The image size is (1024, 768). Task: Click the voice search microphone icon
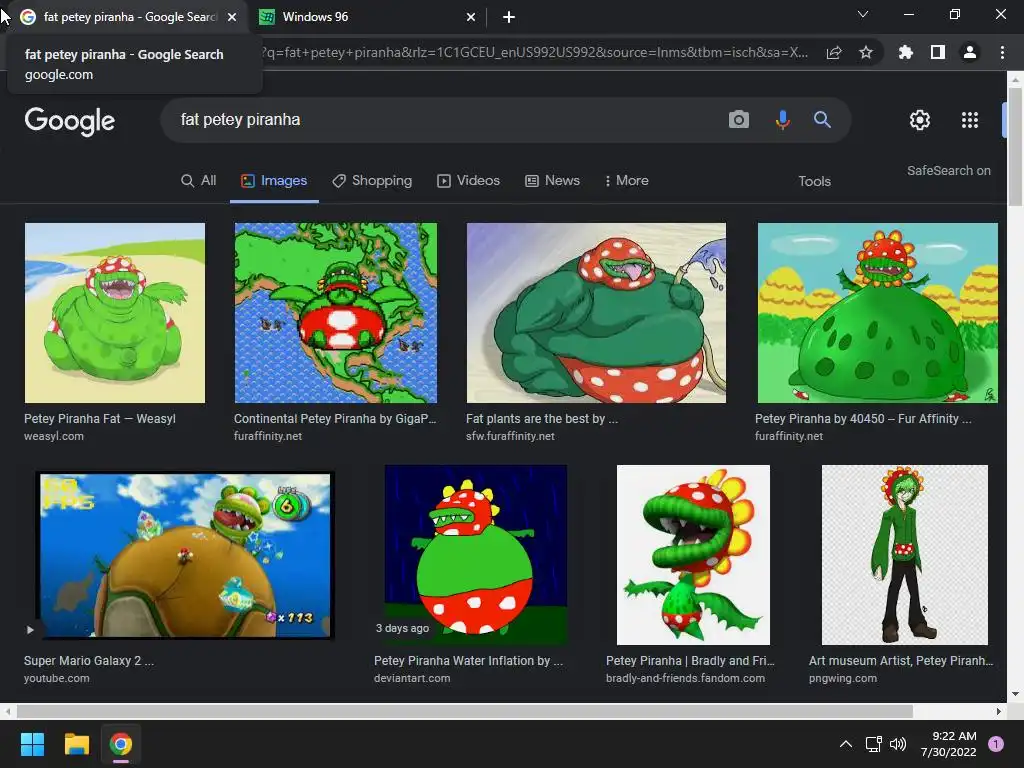[782, 120]
